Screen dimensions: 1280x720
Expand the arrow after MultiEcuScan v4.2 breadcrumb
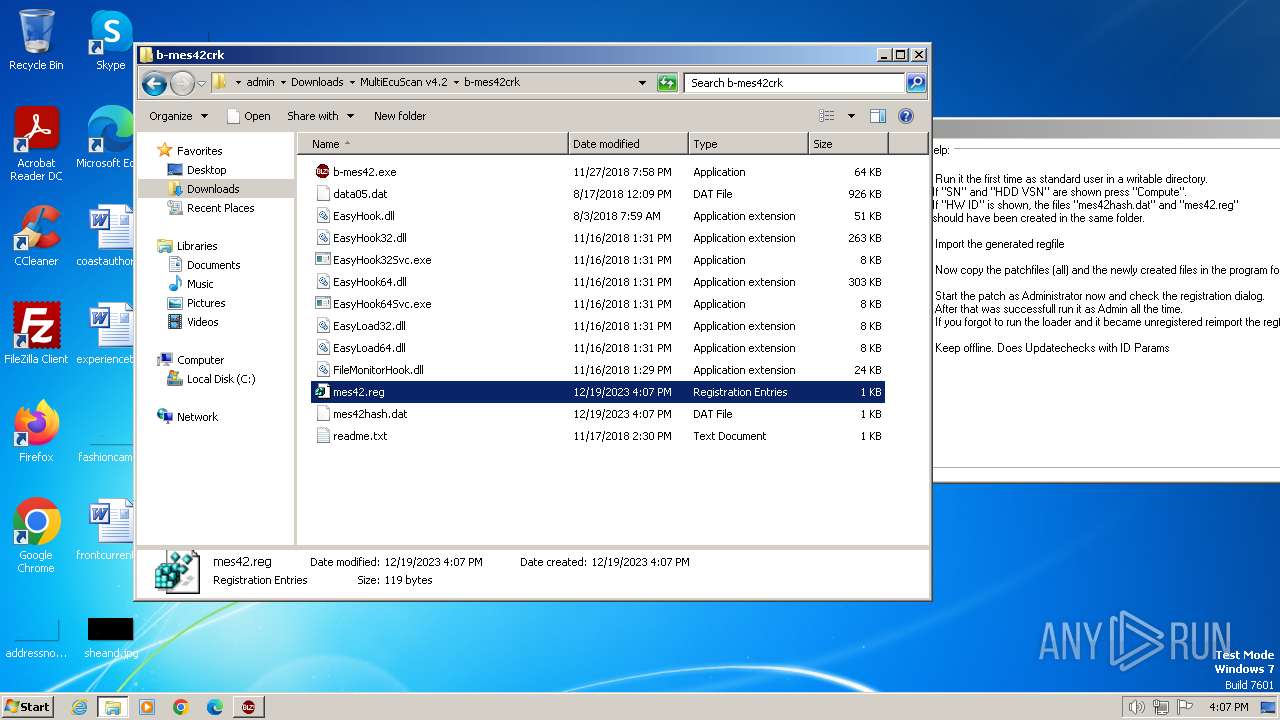coord(456,83)
